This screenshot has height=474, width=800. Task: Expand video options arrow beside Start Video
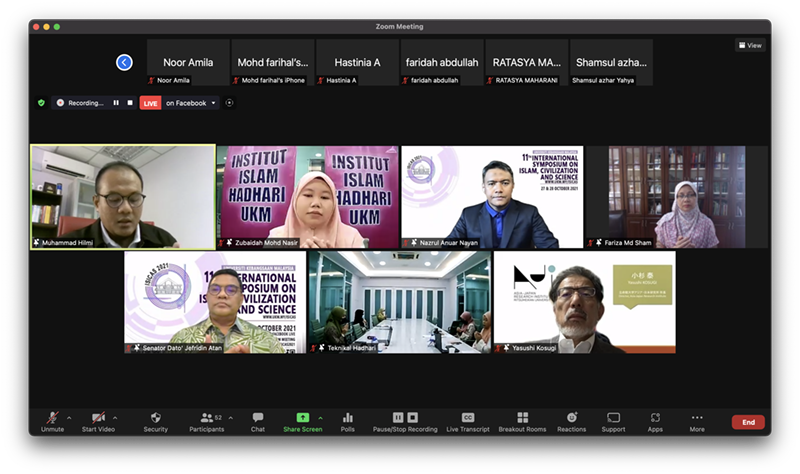[115, 417]
